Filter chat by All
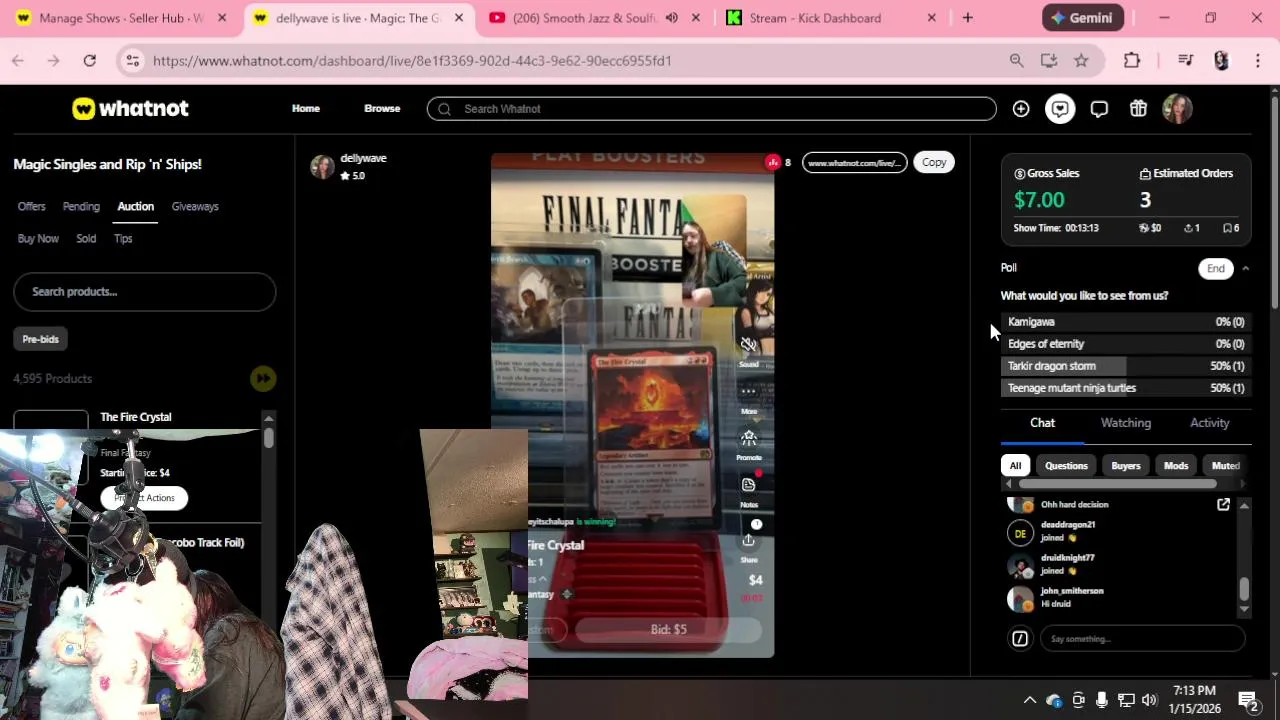 pos(1015,465)
